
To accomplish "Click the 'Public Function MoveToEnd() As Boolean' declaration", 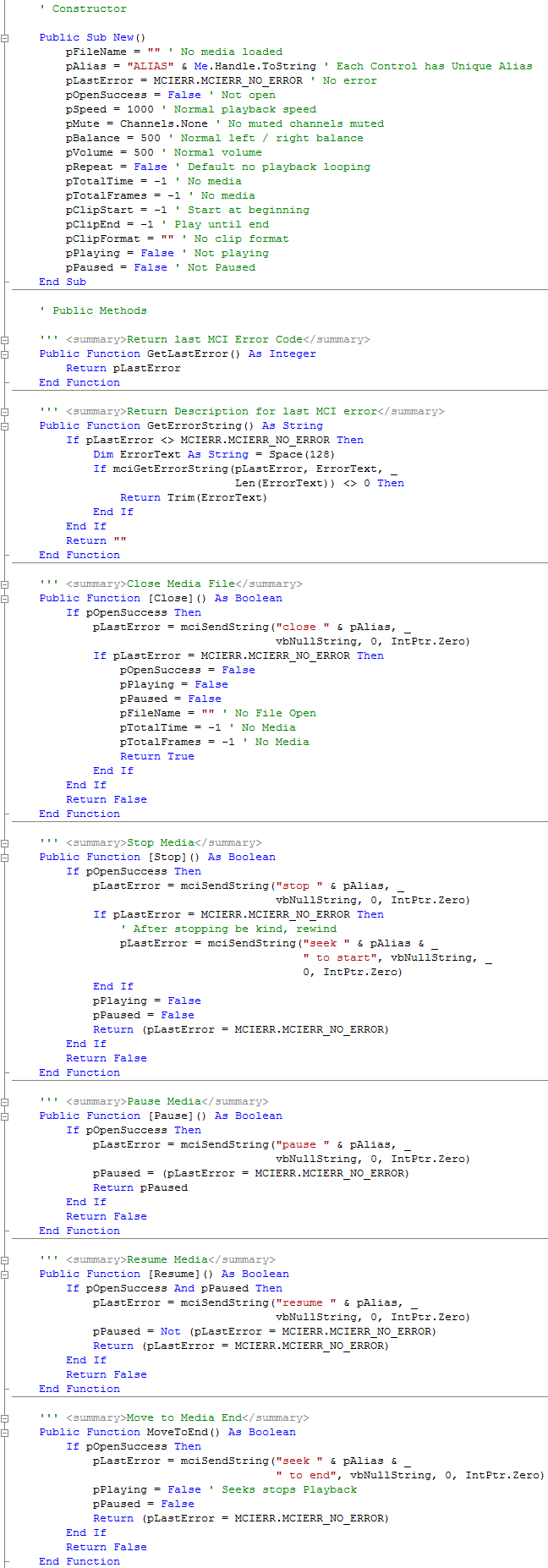I will pos(167,1432).
